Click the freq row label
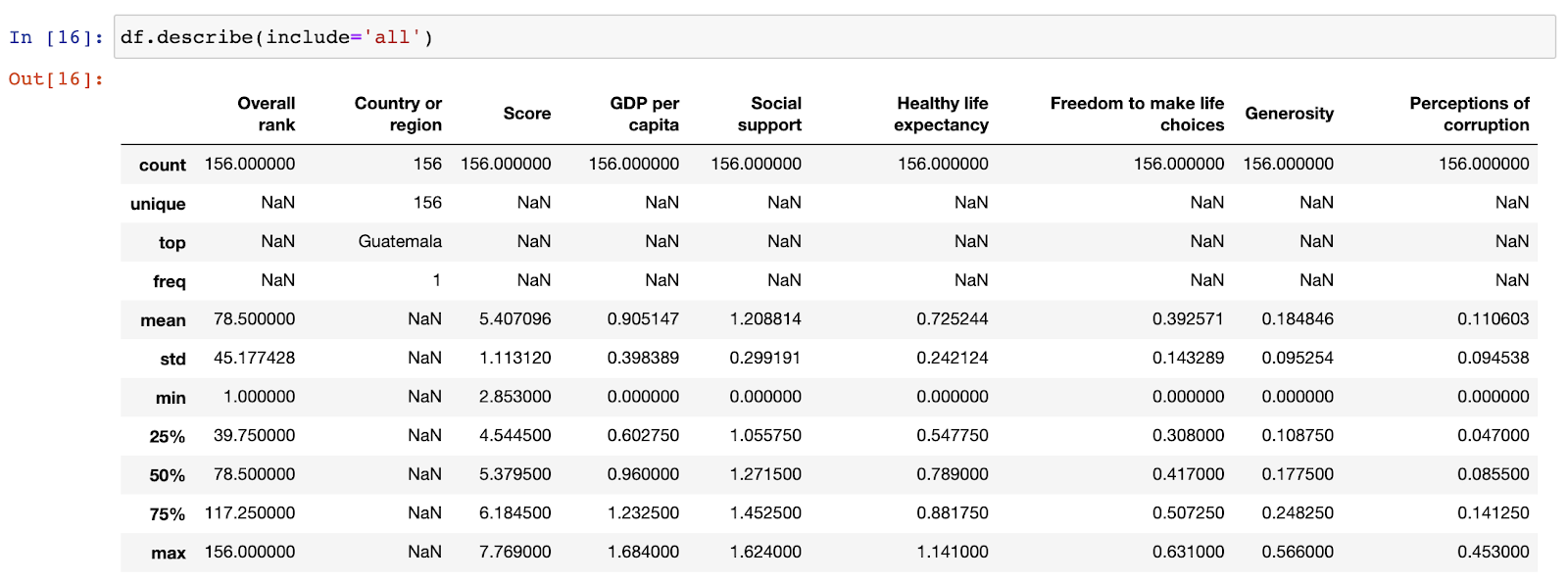The image size is (1568, 582). coord(170,281)
